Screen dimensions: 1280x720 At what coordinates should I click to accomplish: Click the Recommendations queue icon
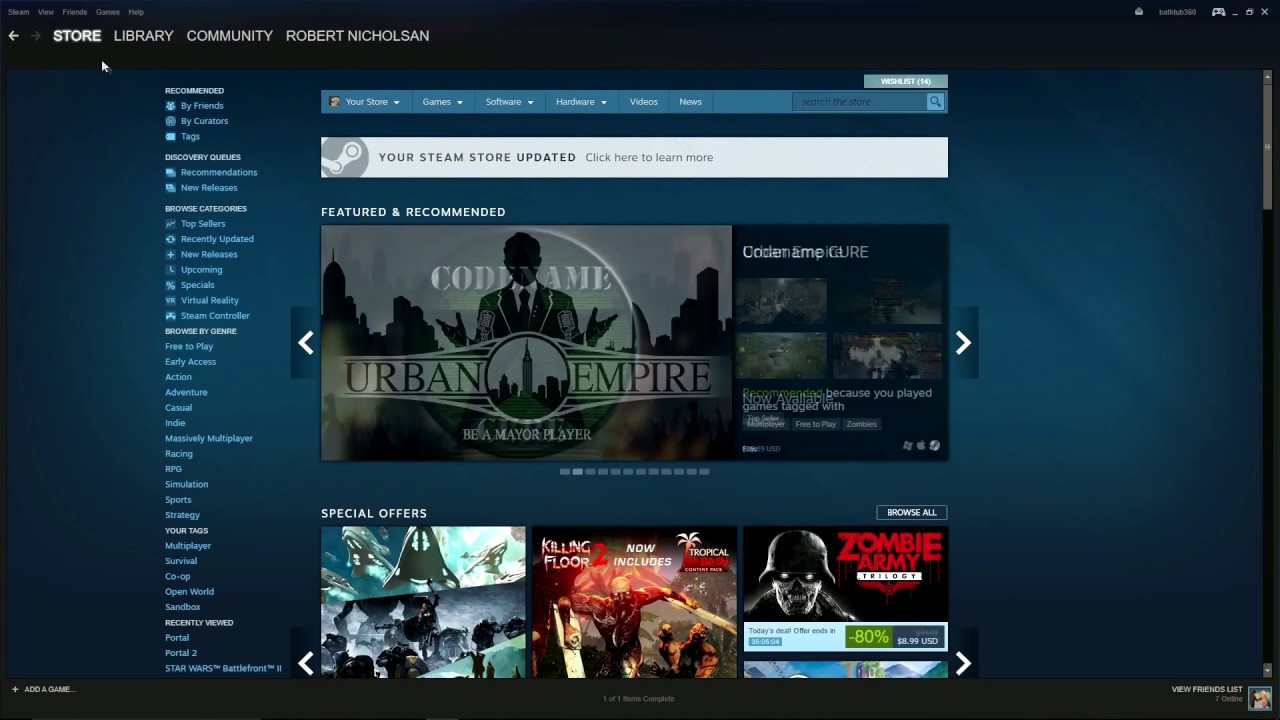tap(170, 173)
